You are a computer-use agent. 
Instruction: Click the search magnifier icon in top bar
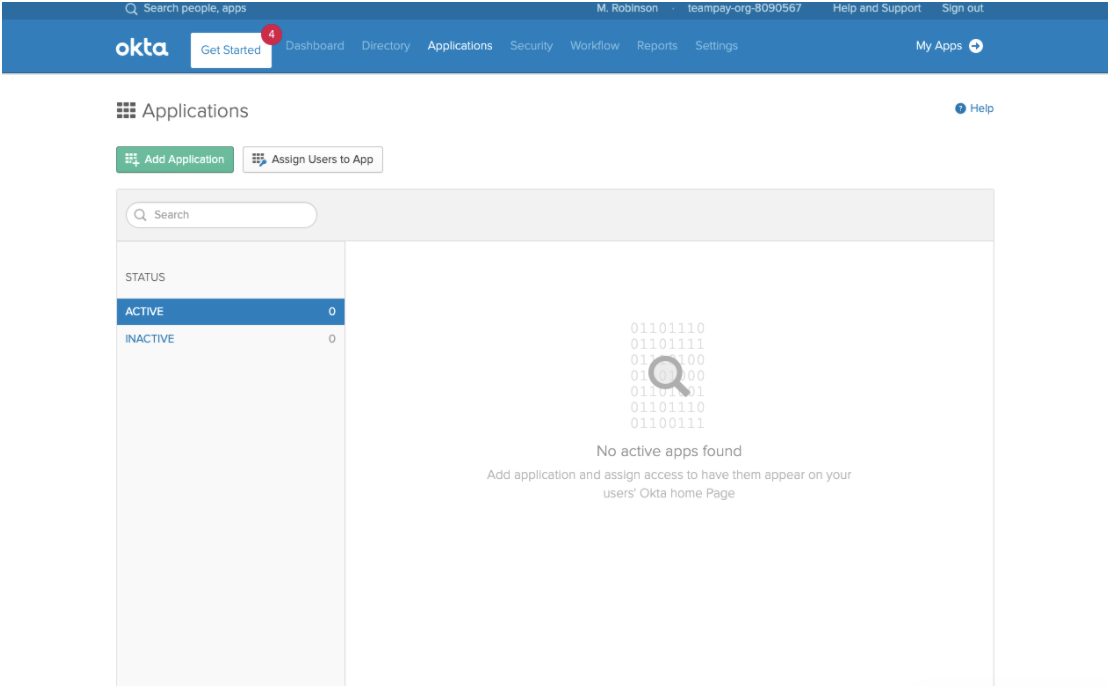pyautogui.click(x=131, y=9)
